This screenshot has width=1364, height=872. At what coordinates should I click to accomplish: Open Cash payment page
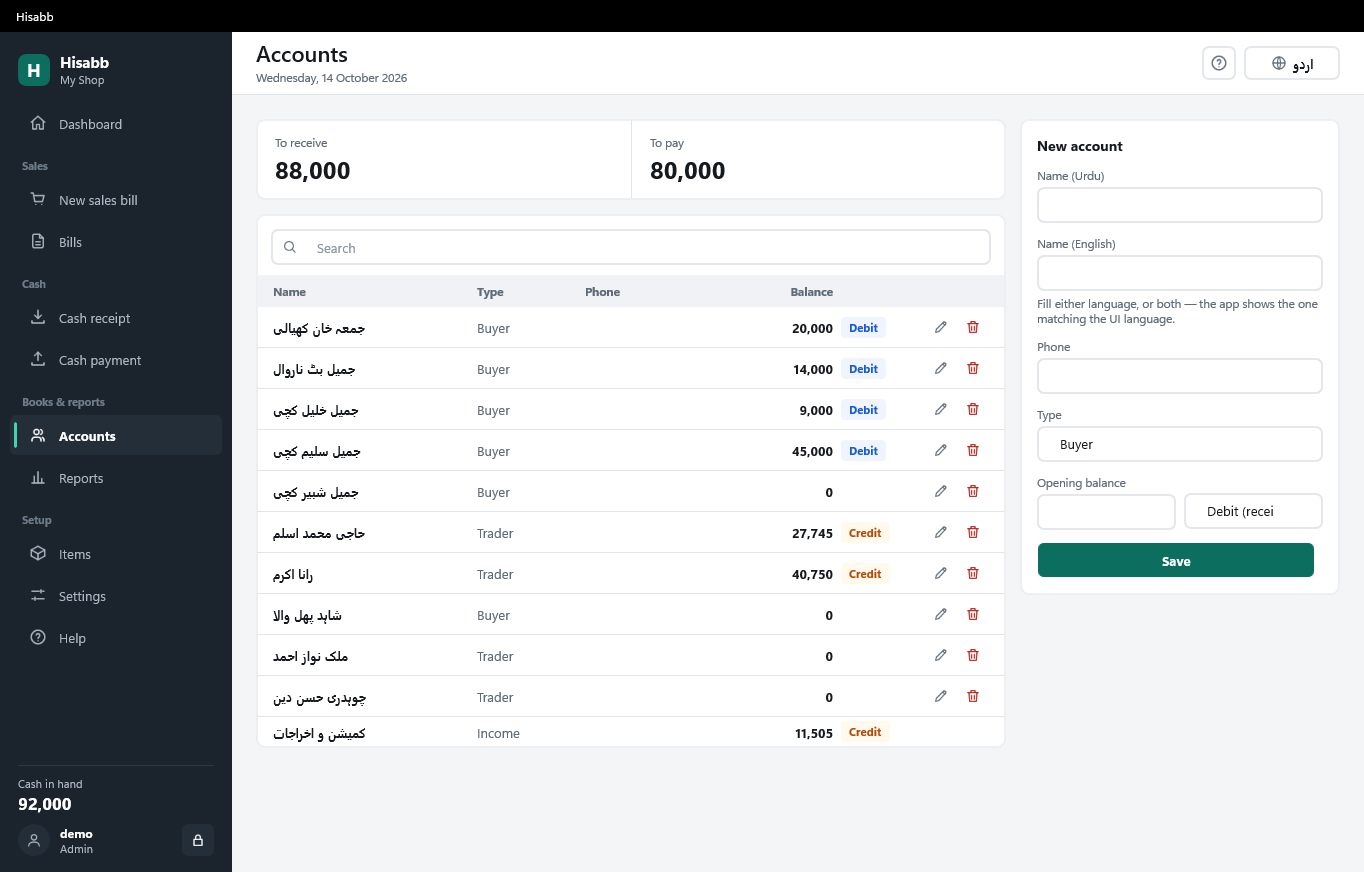point(116,360)
